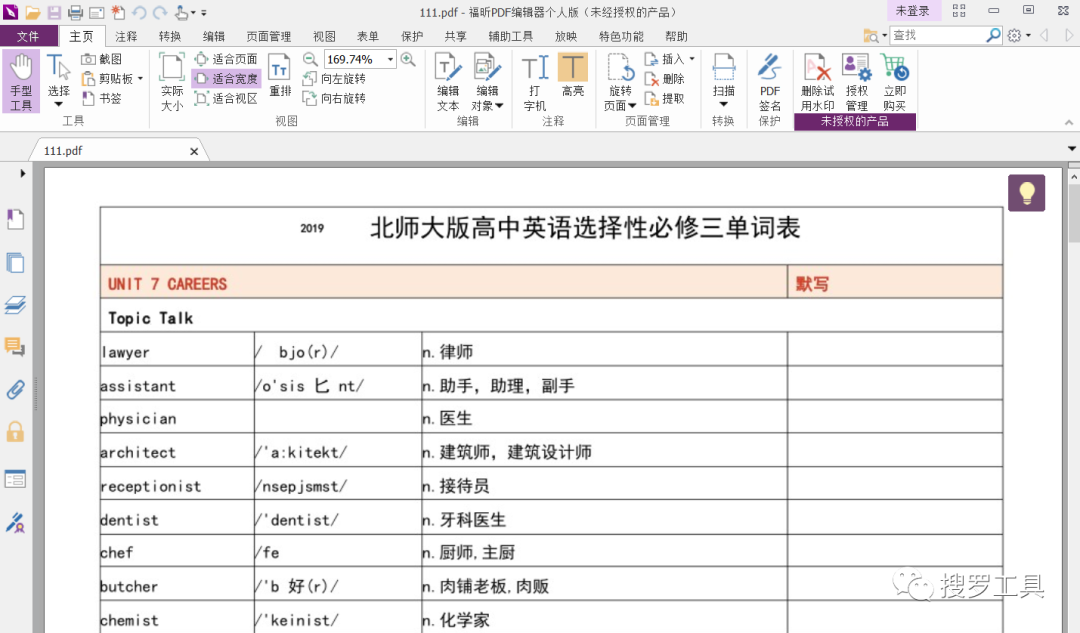1080x633 pixels.
Task: Click the email envelope icon in quick access toolbar
Action: coord(96,12)
